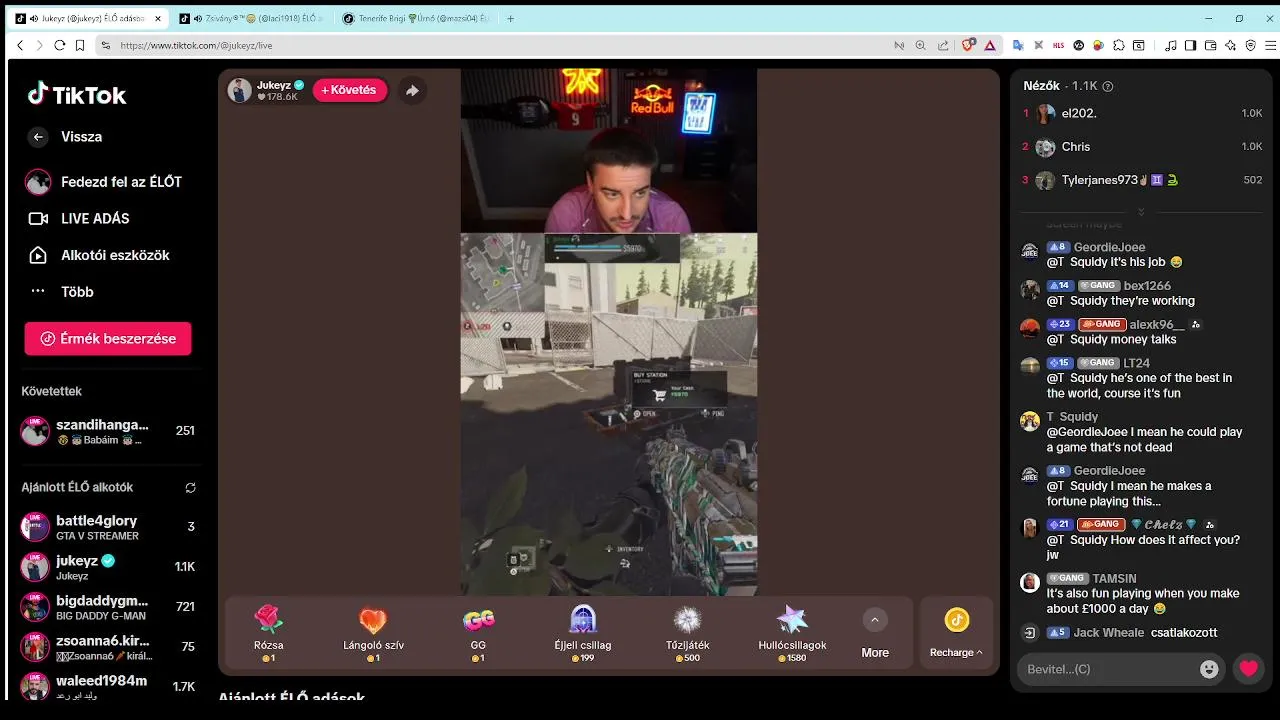
Task: Follow Jukeyz with the Követés button
Action: [350, 90]
